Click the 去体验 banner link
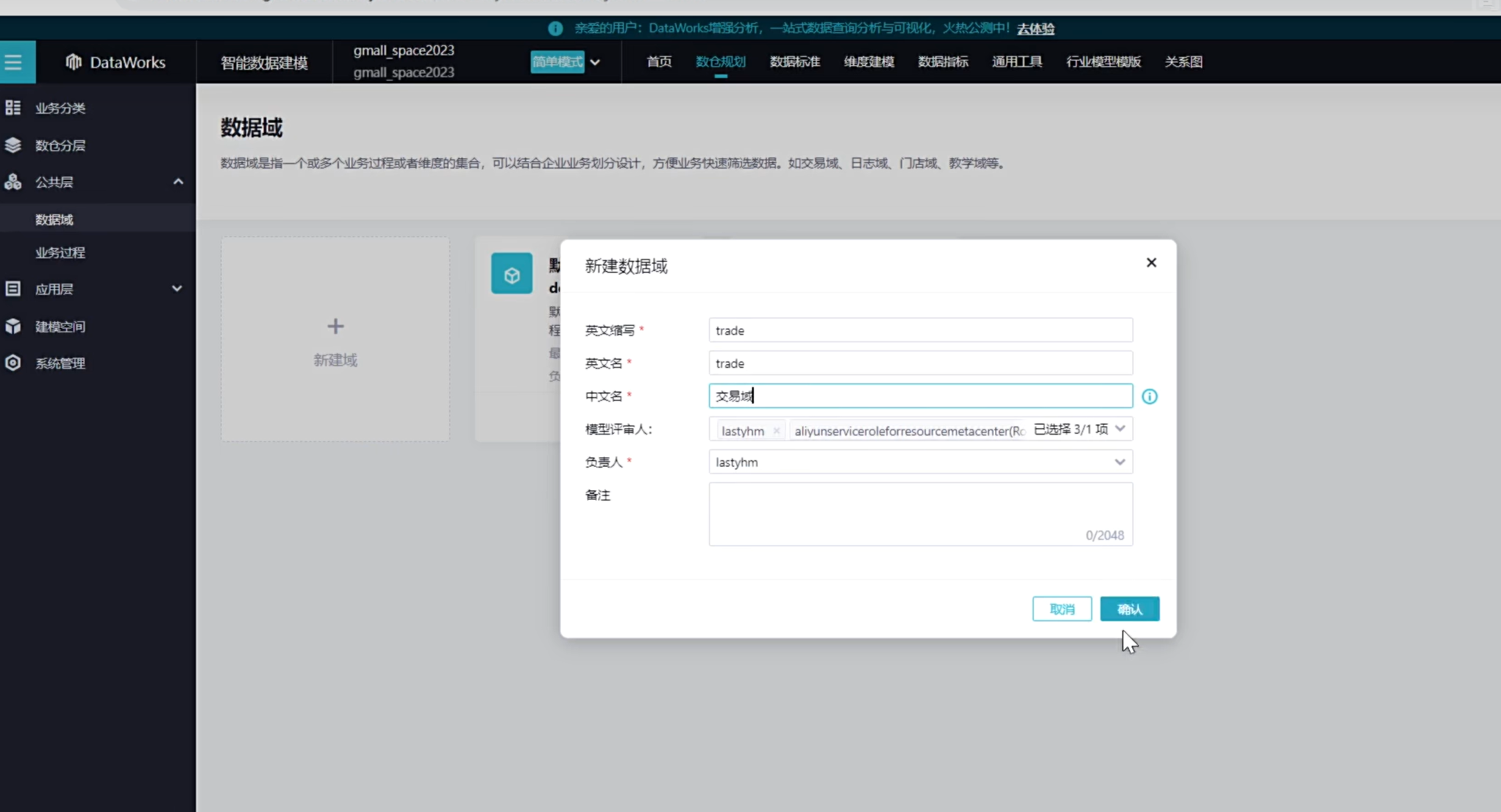The width and height of the screenshot is (1501, 812). point(1035,29)
